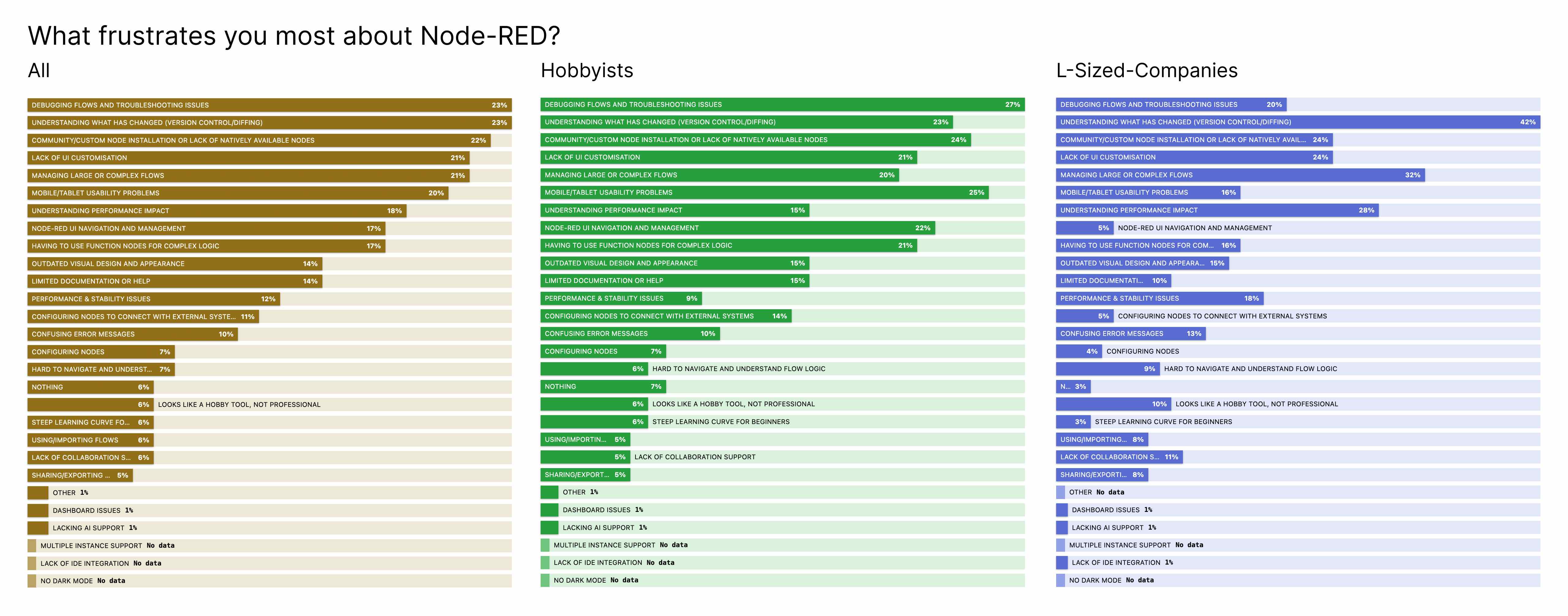This screenshot has width=1568, height=616.
Task: Click the 'L-Sized-Companies' chart heading
Action: point(1147,71)
